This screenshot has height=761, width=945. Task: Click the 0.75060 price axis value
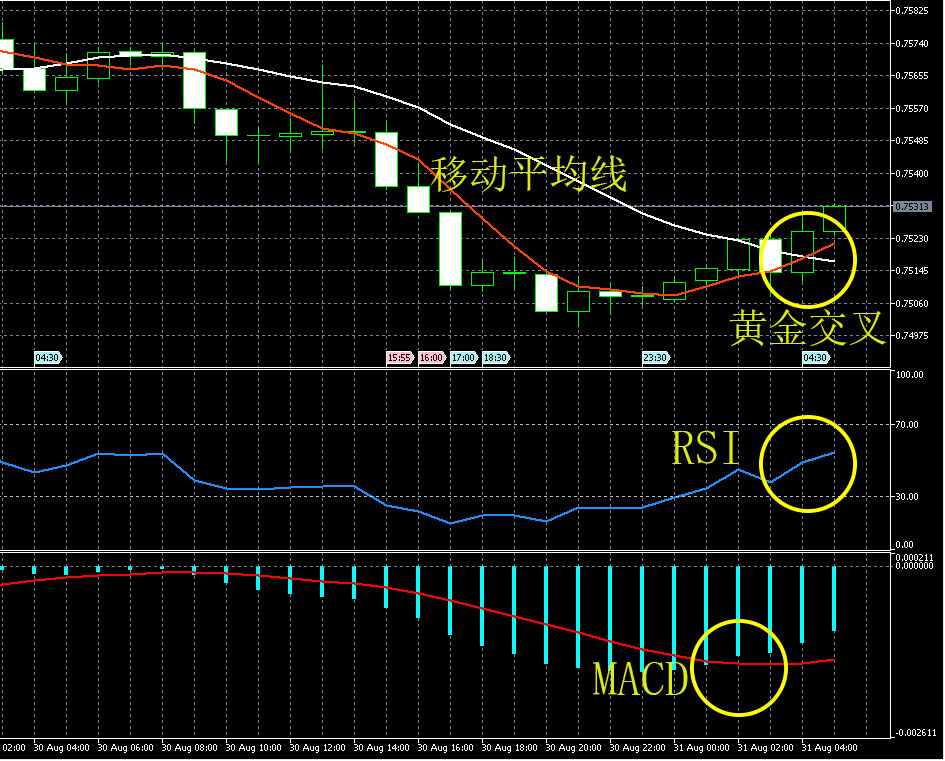[912, 304]
